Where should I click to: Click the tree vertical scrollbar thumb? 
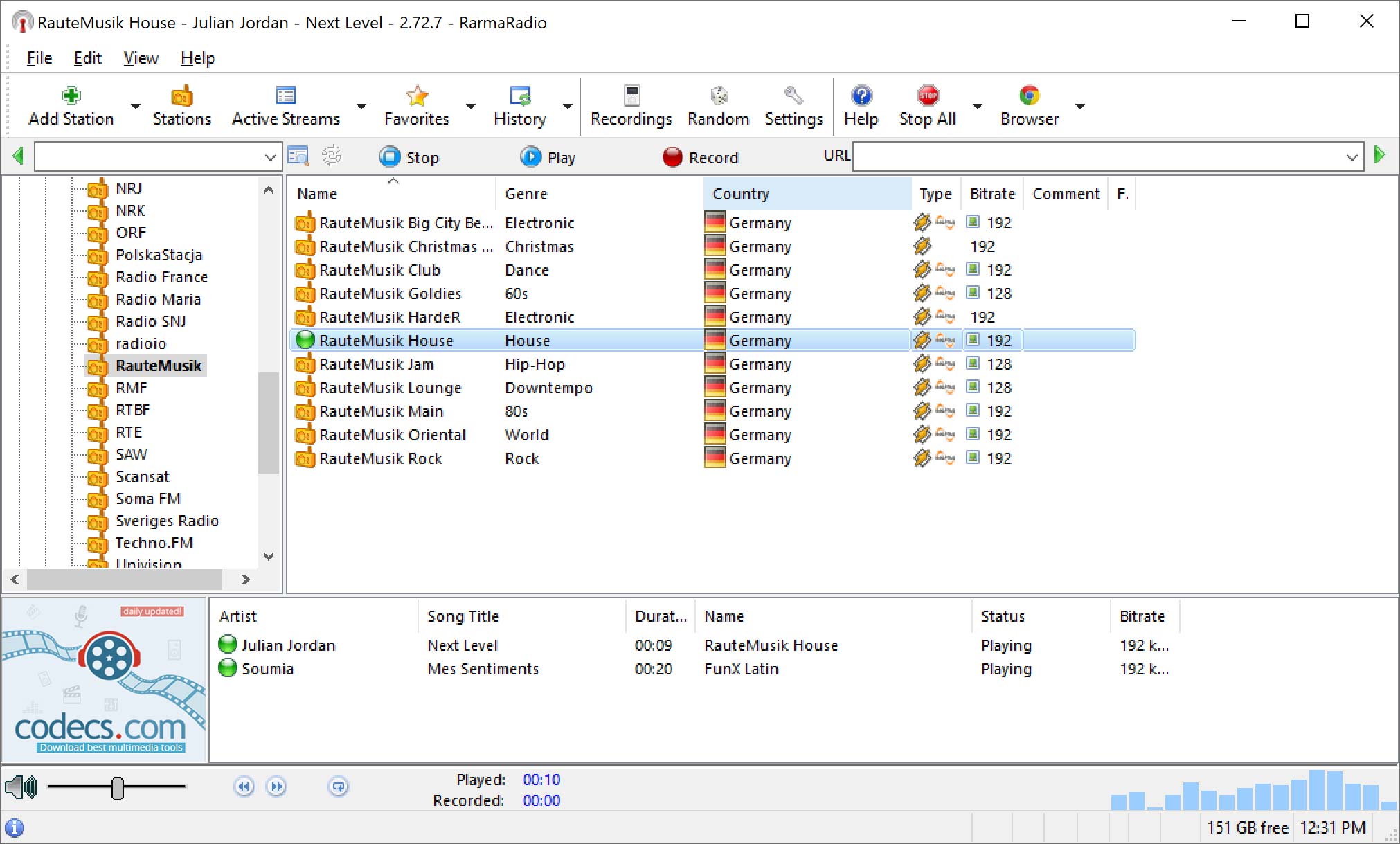pos(268,422)
